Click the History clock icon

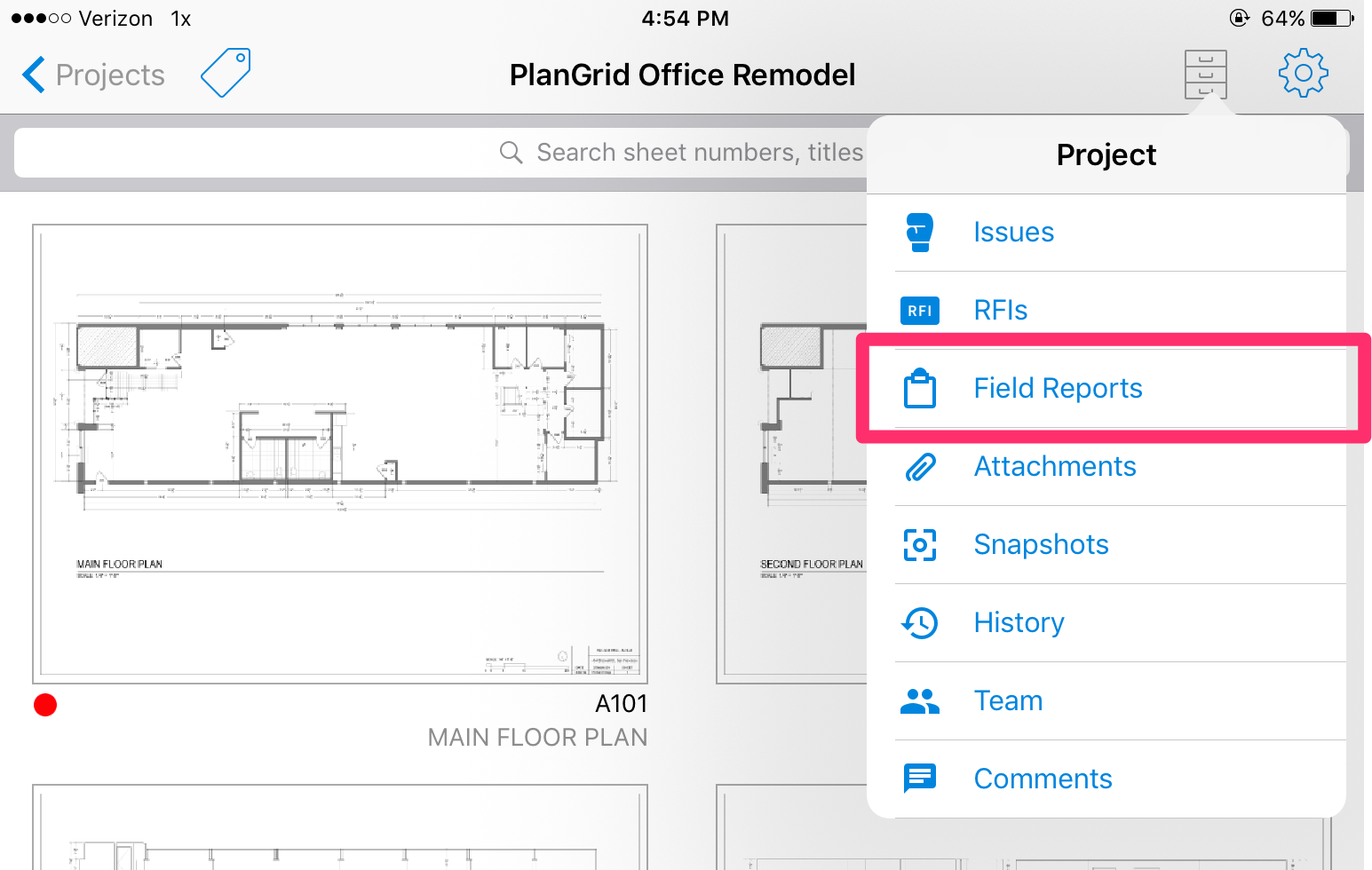[919, 622]
